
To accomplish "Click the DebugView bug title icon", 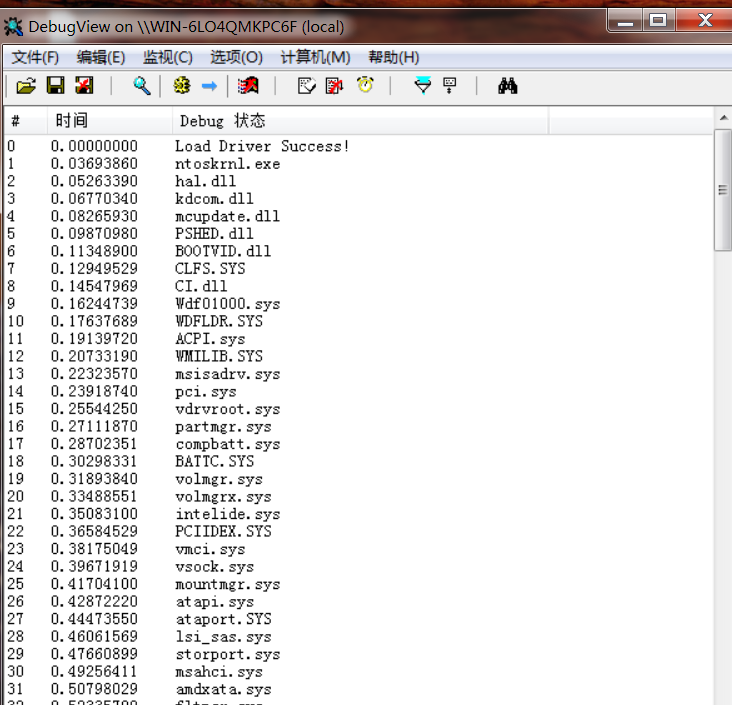I will click(13, 27).
